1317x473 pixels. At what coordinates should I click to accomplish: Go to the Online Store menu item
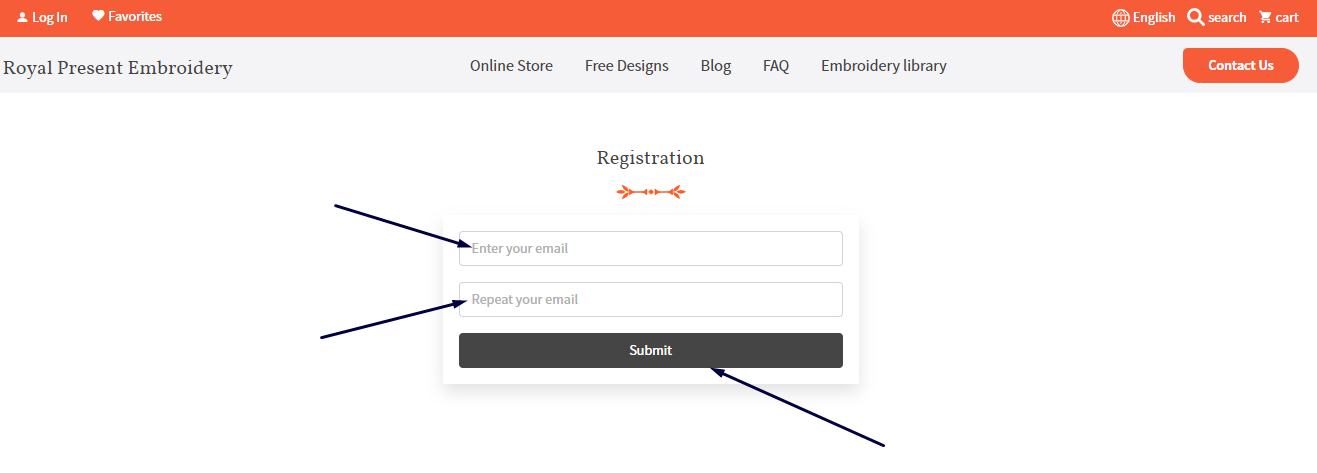[x=511, y=66]
